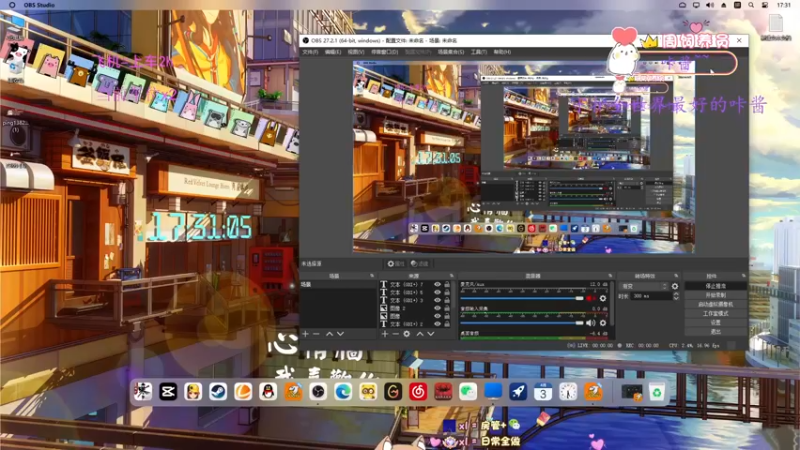This screenshot has width=800, height=450.
Task: Open the QQ penguin icon in the dock
Action: point(268,392)
